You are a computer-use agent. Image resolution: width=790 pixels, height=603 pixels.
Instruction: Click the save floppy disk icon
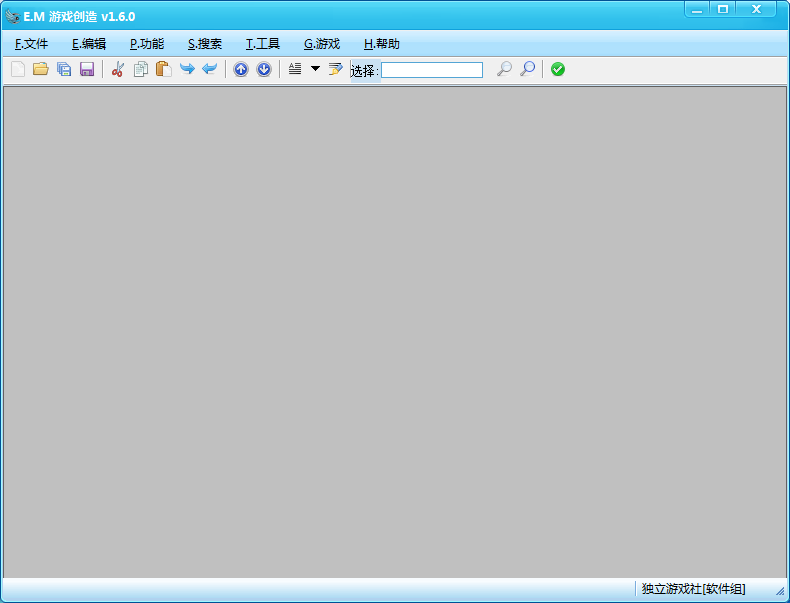point(87,69)
